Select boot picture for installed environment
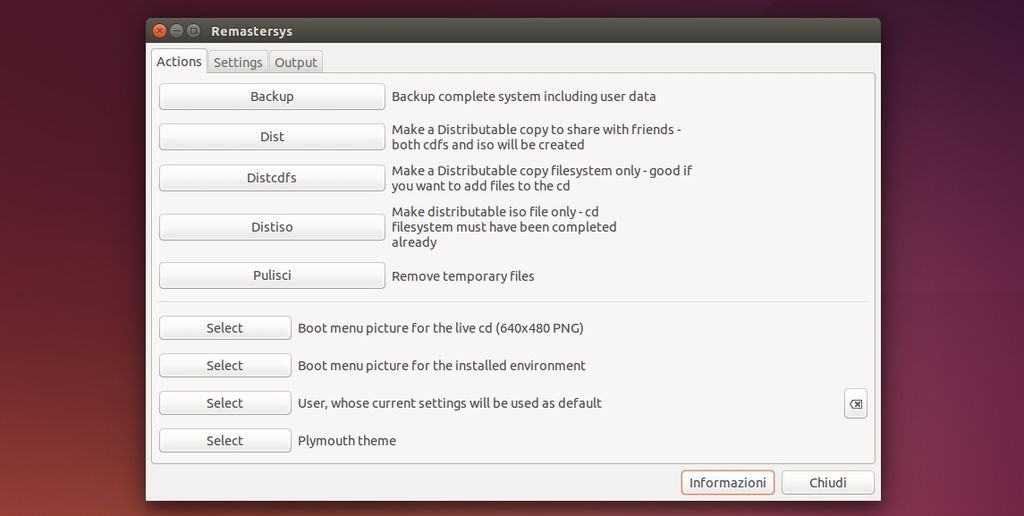This screenshot has height=516, width=1024. (x=225, y=366)
